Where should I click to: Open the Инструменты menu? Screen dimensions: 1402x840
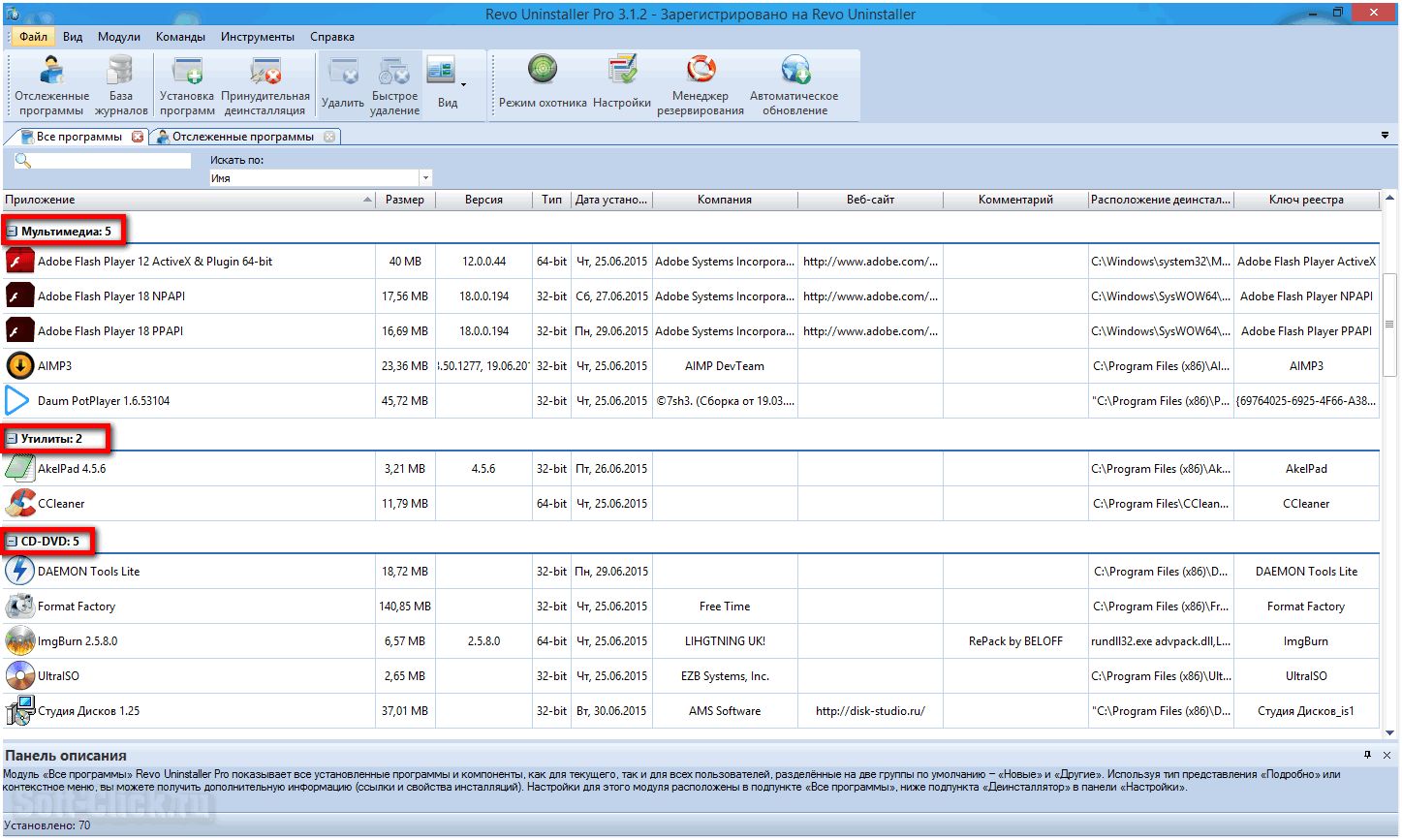click(x=257, y=37)
